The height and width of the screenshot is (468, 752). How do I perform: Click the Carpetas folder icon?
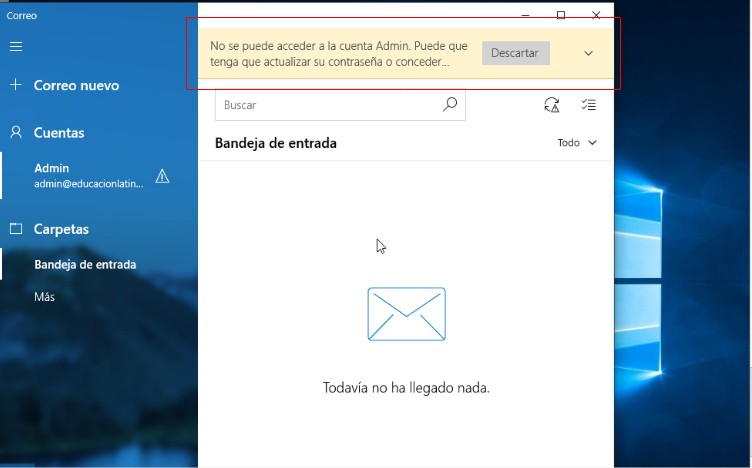(x=16, y=229)
